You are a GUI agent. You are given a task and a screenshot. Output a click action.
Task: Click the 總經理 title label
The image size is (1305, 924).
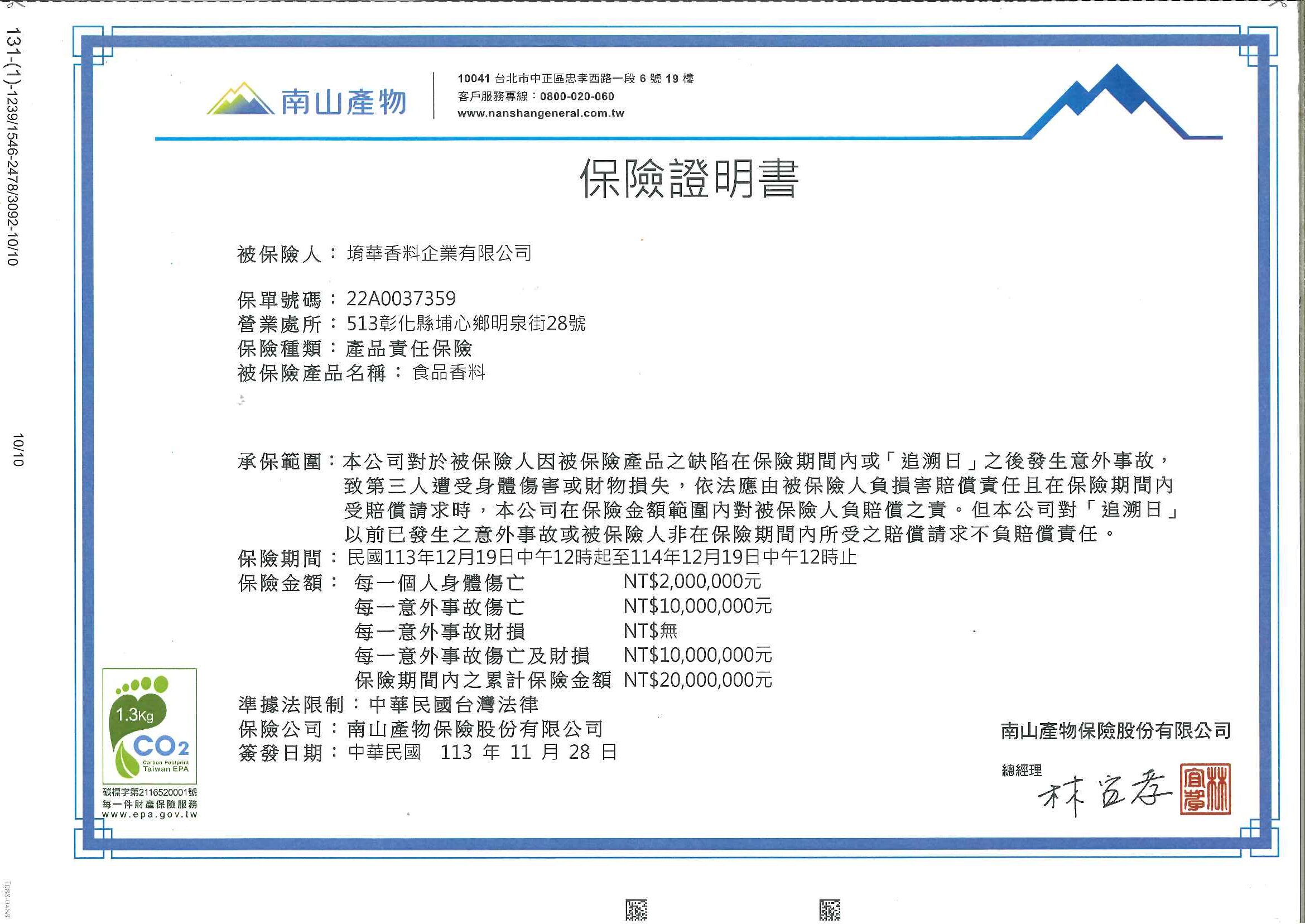point(1022,771)
